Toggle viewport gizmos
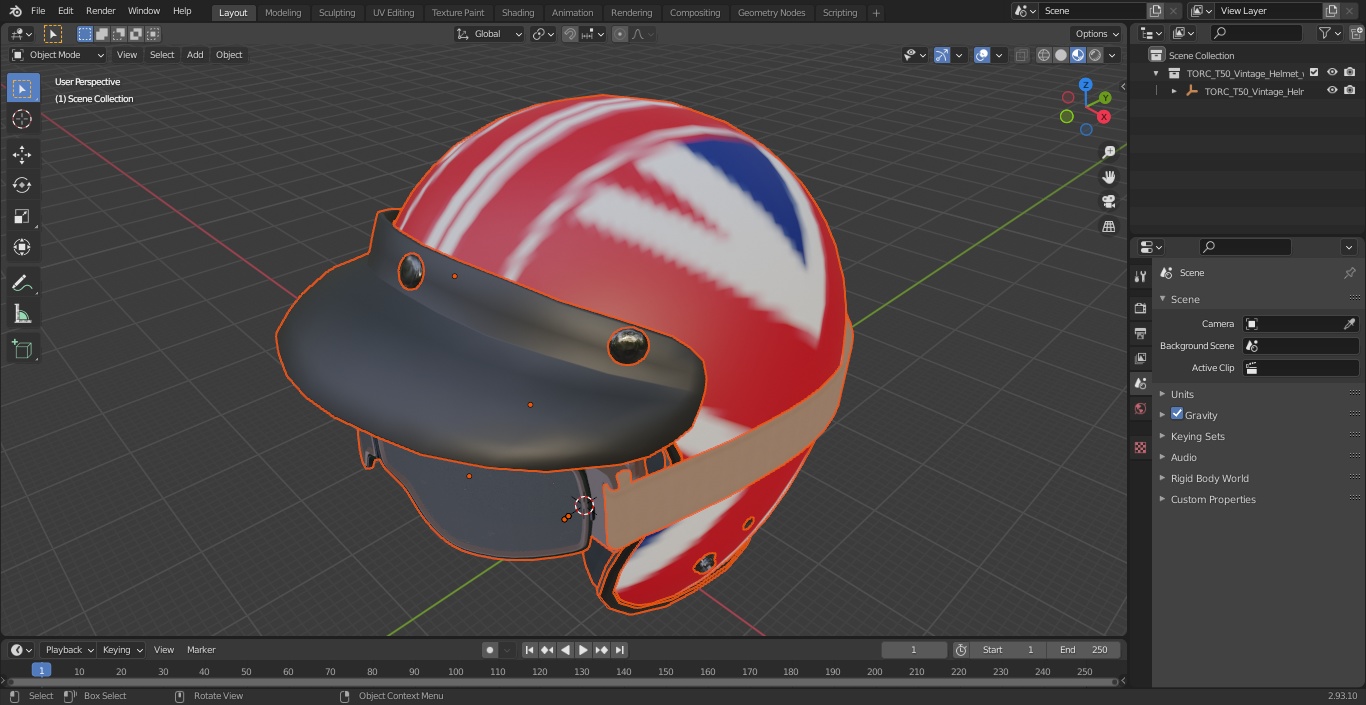 pos(942,55)
